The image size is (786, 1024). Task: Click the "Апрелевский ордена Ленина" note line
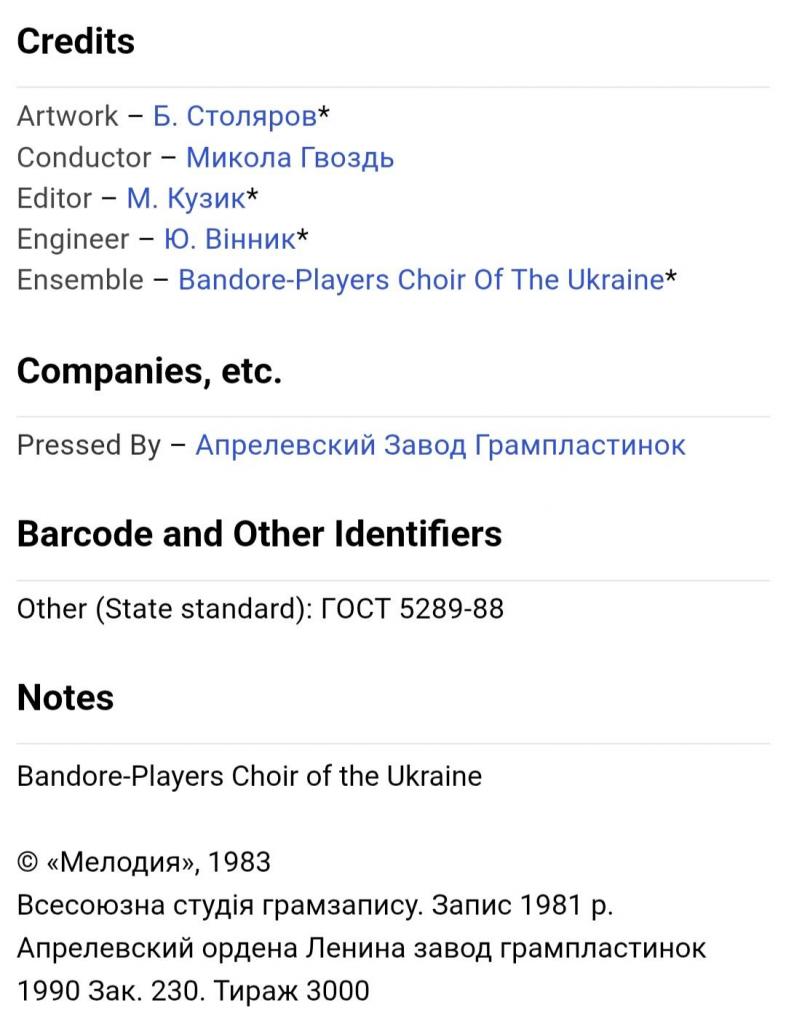(x=361, y=948)
